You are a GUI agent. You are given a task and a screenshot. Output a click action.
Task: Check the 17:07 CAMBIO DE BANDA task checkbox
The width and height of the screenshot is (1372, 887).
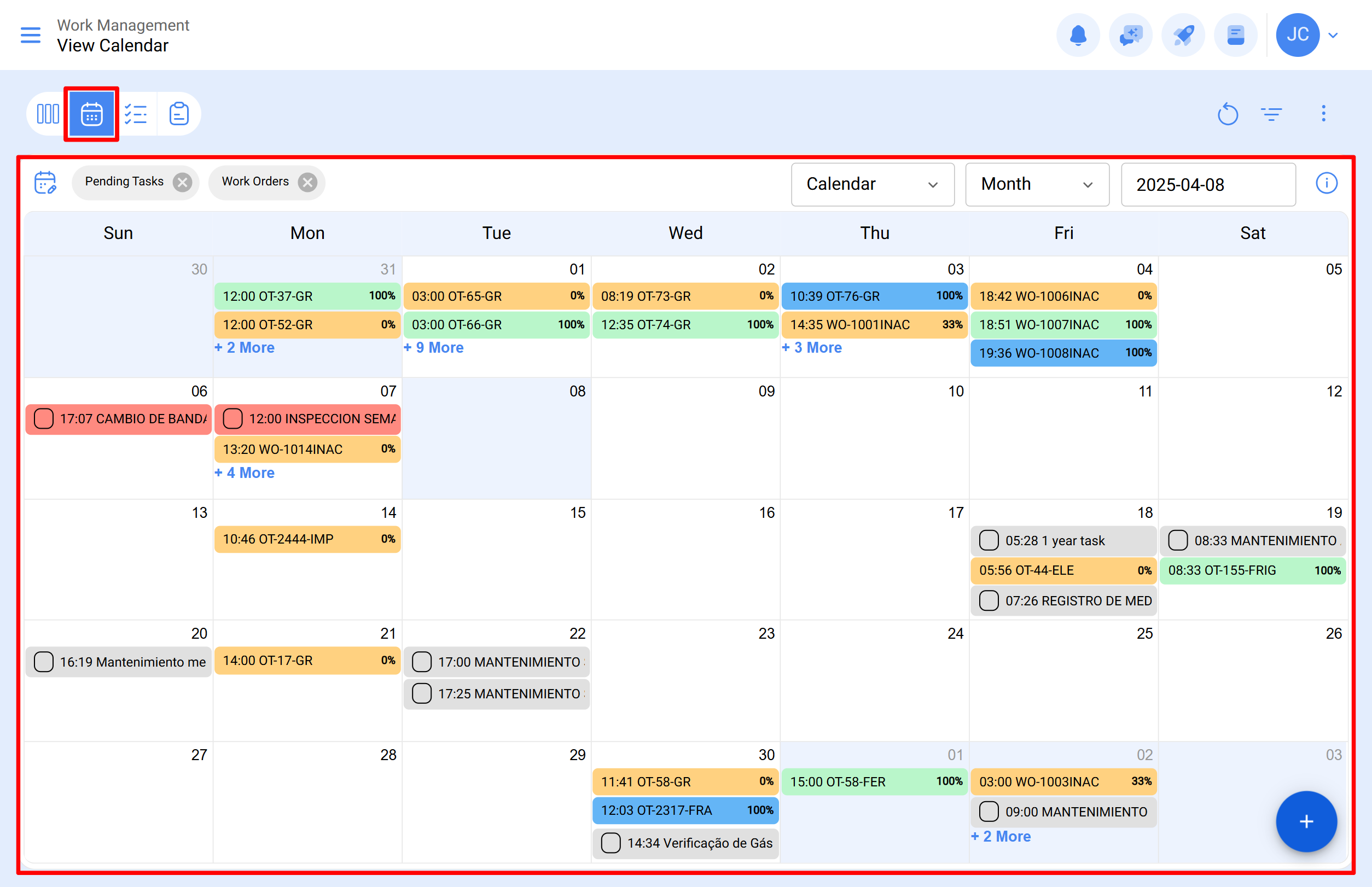coord(44,419)
